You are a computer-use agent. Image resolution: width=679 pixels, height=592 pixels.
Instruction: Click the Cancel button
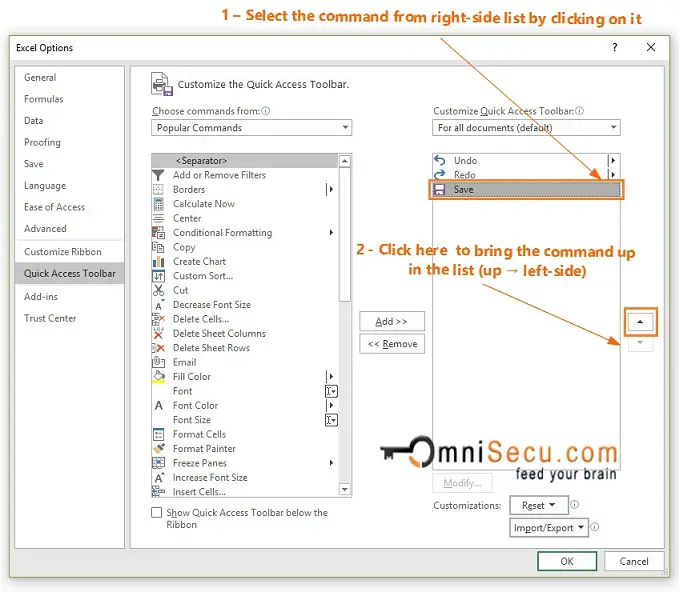click(x=634, y=561)
